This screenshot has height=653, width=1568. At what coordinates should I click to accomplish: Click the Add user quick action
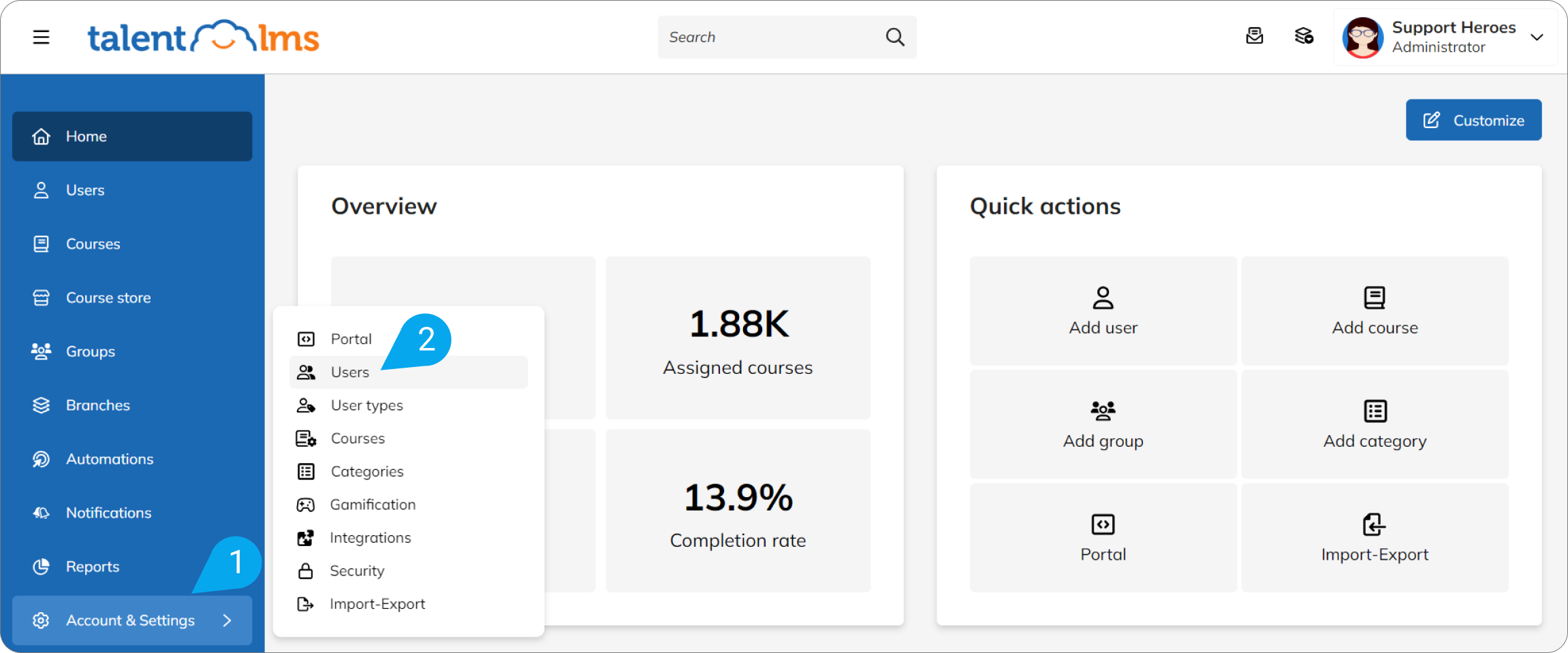click(1102, 310)
